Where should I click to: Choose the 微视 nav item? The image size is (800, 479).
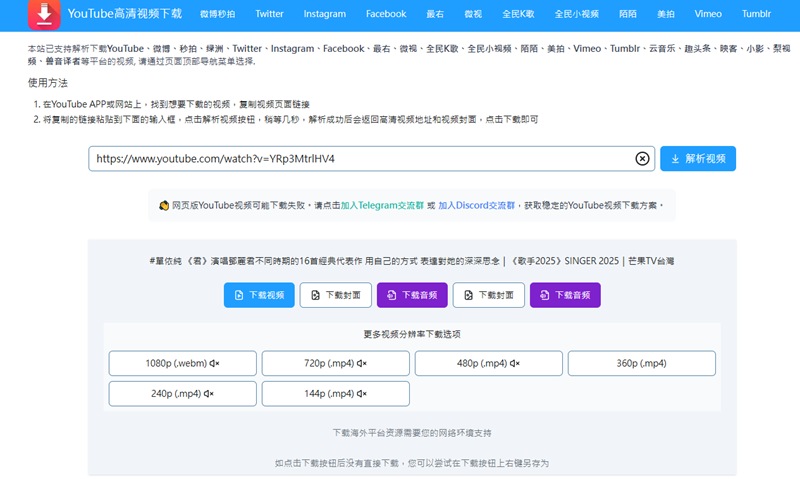[473, 14]
